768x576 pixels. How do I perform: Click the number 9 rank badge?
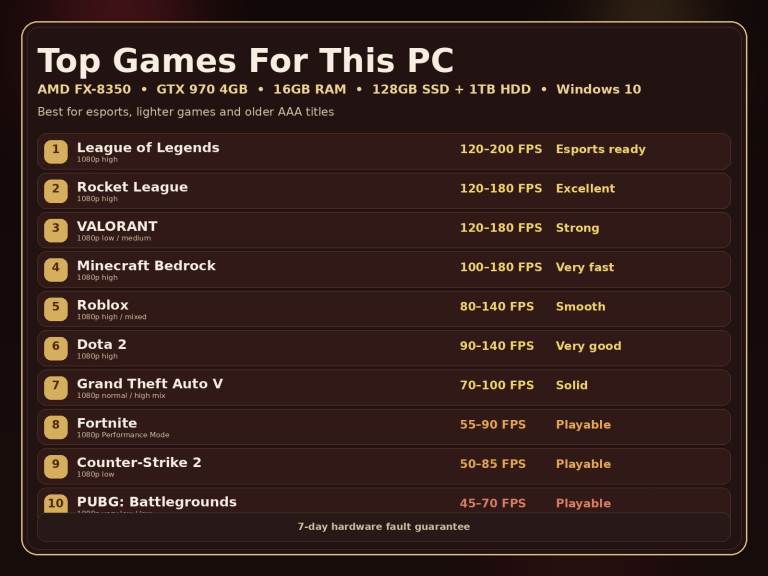56,466
